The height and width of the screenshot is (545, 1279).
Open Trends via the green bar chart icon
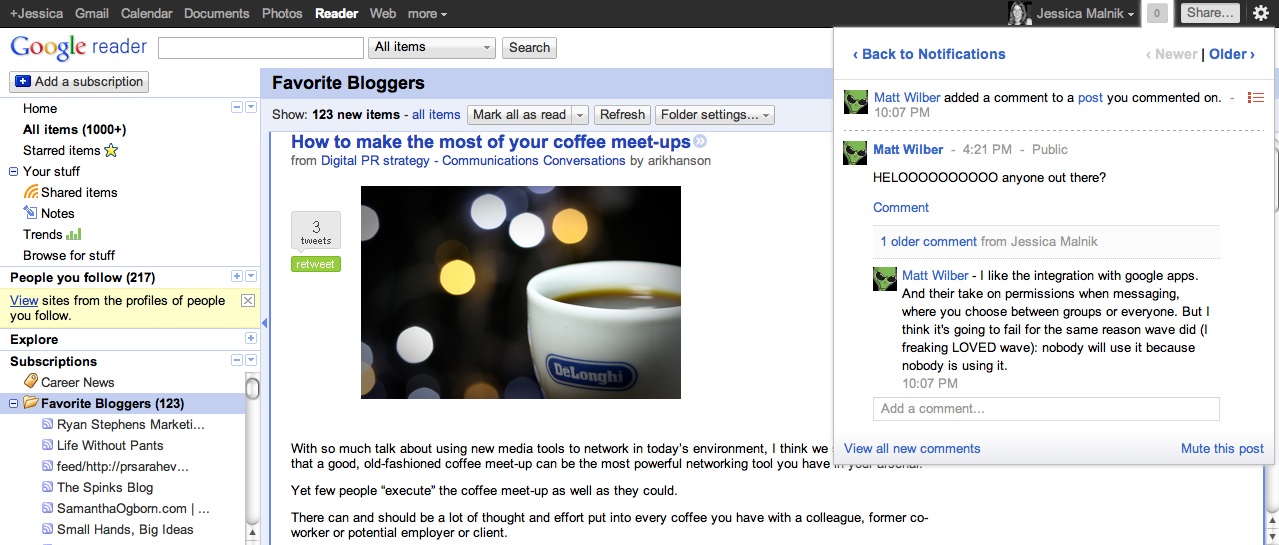tap(73, 234)
